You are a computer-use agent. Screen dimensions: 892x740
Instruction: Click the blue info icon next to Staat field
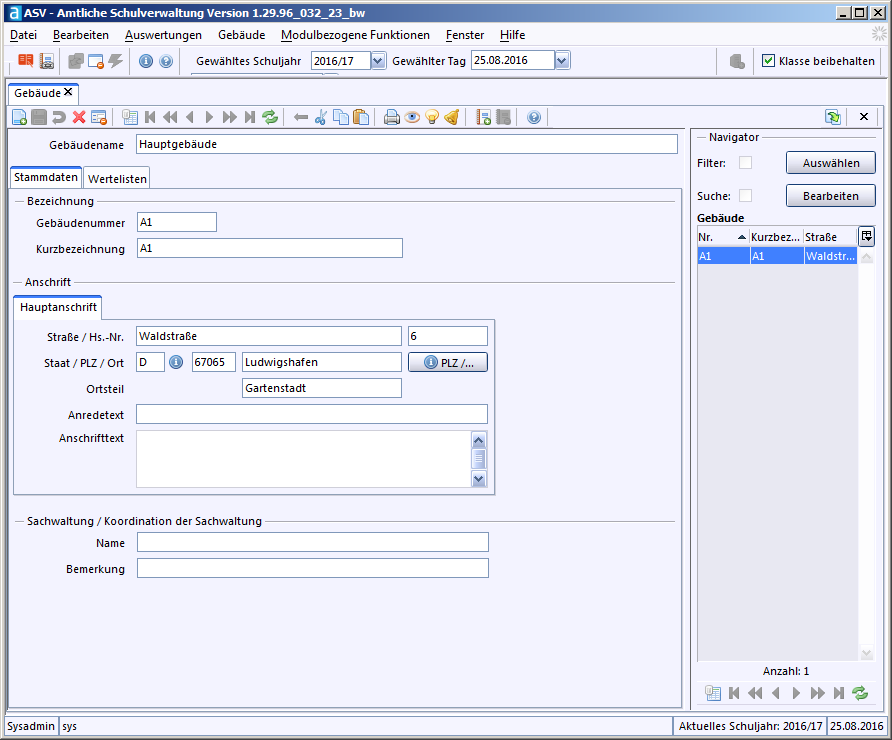tap(176, 362)
